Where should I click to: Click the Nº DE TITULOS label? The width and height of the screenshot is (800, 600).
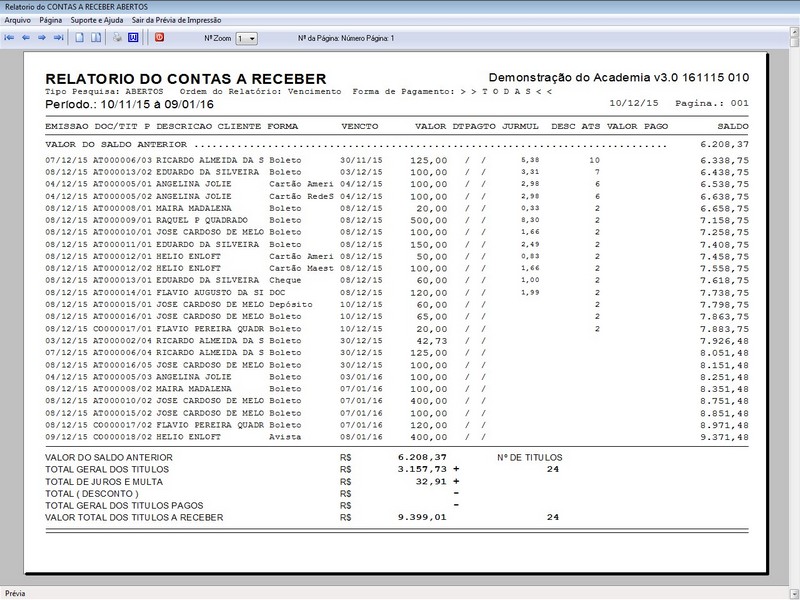click(530, 458)
